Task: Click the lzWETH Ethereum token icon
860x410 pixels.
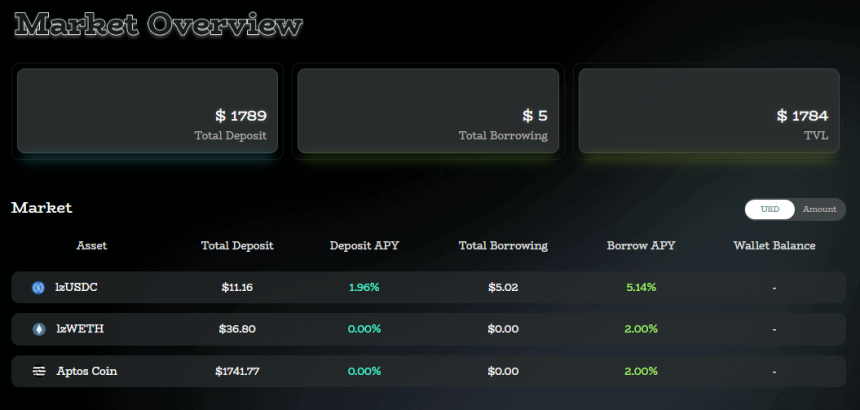Action: (x=39, y=329)
